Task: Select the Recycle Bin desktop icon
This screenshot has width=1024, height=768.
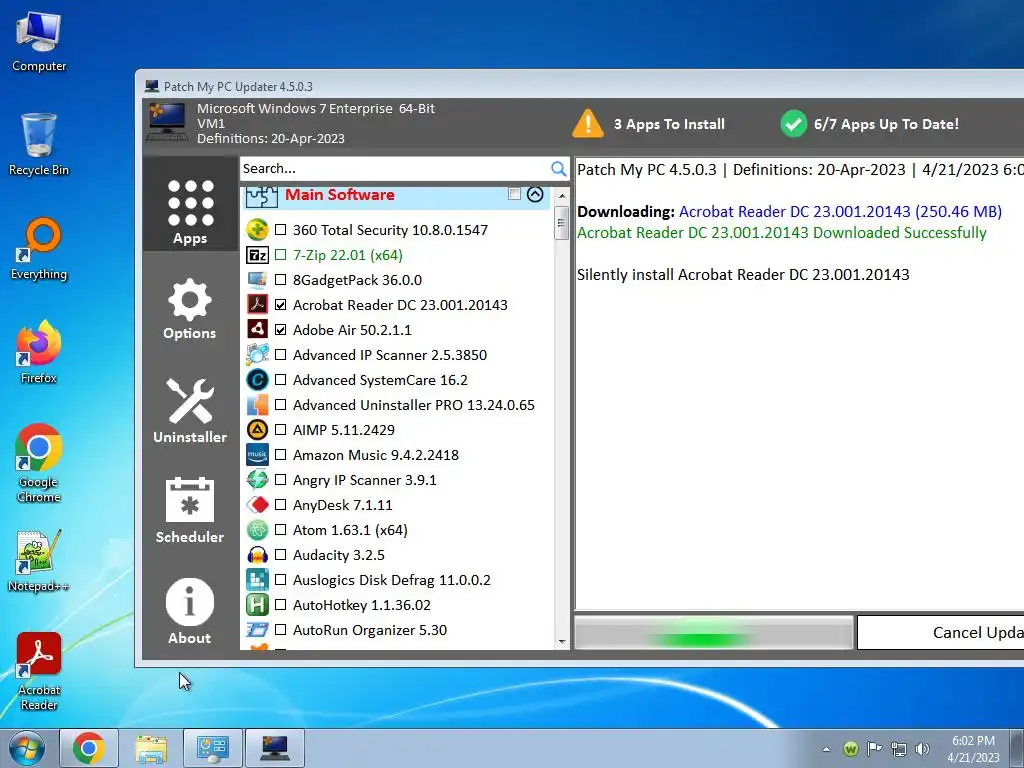Action: (39, 144)
